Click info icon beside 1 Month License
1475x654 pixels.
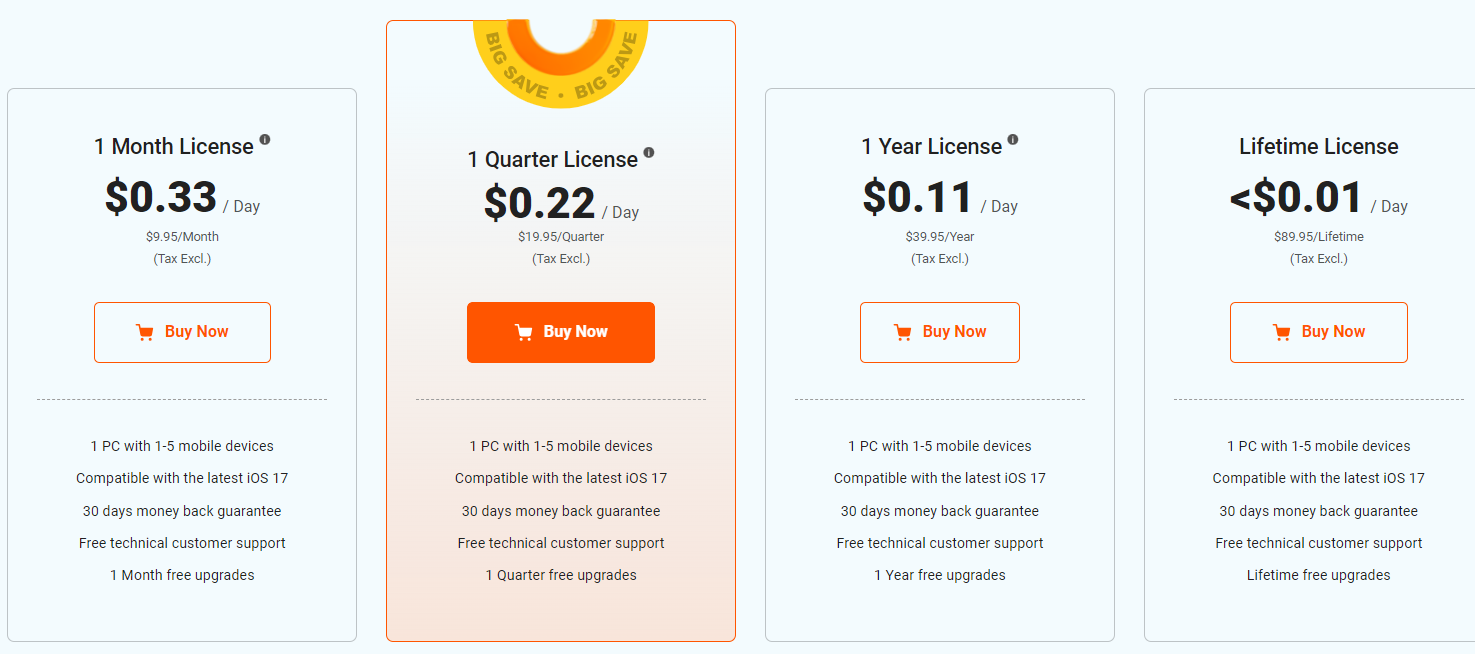click(x=265, y=140)
